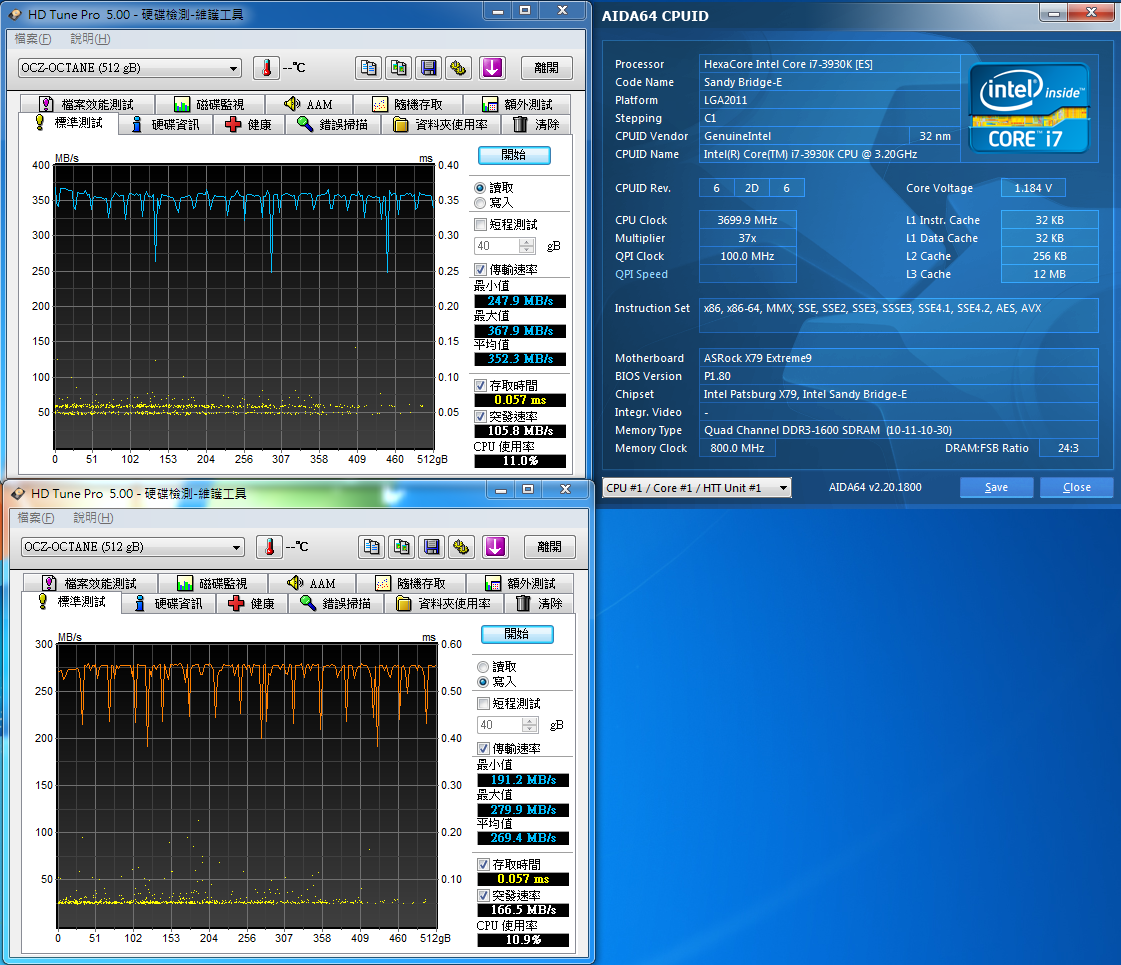The width and height of the screenshot is (1121, 965).
Task: Toggle 突發速率 checkbox in upper HD Tune window
Action: tap(480, 416)
